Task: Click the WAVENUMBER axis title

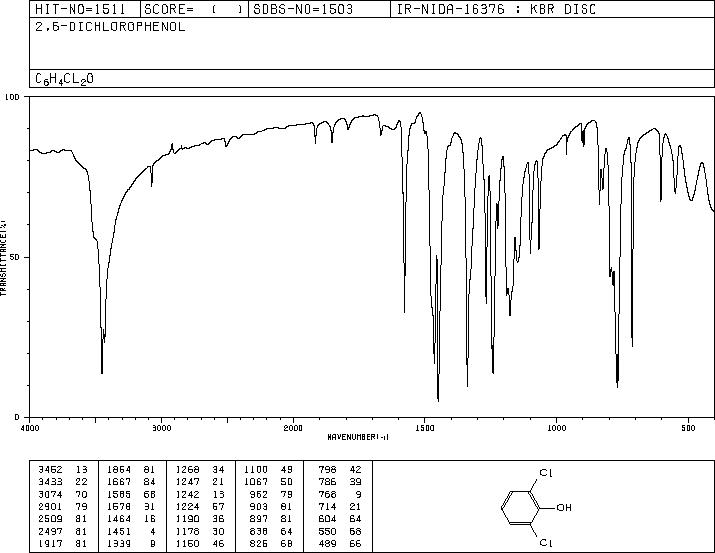Action: (x=358, y=437)
